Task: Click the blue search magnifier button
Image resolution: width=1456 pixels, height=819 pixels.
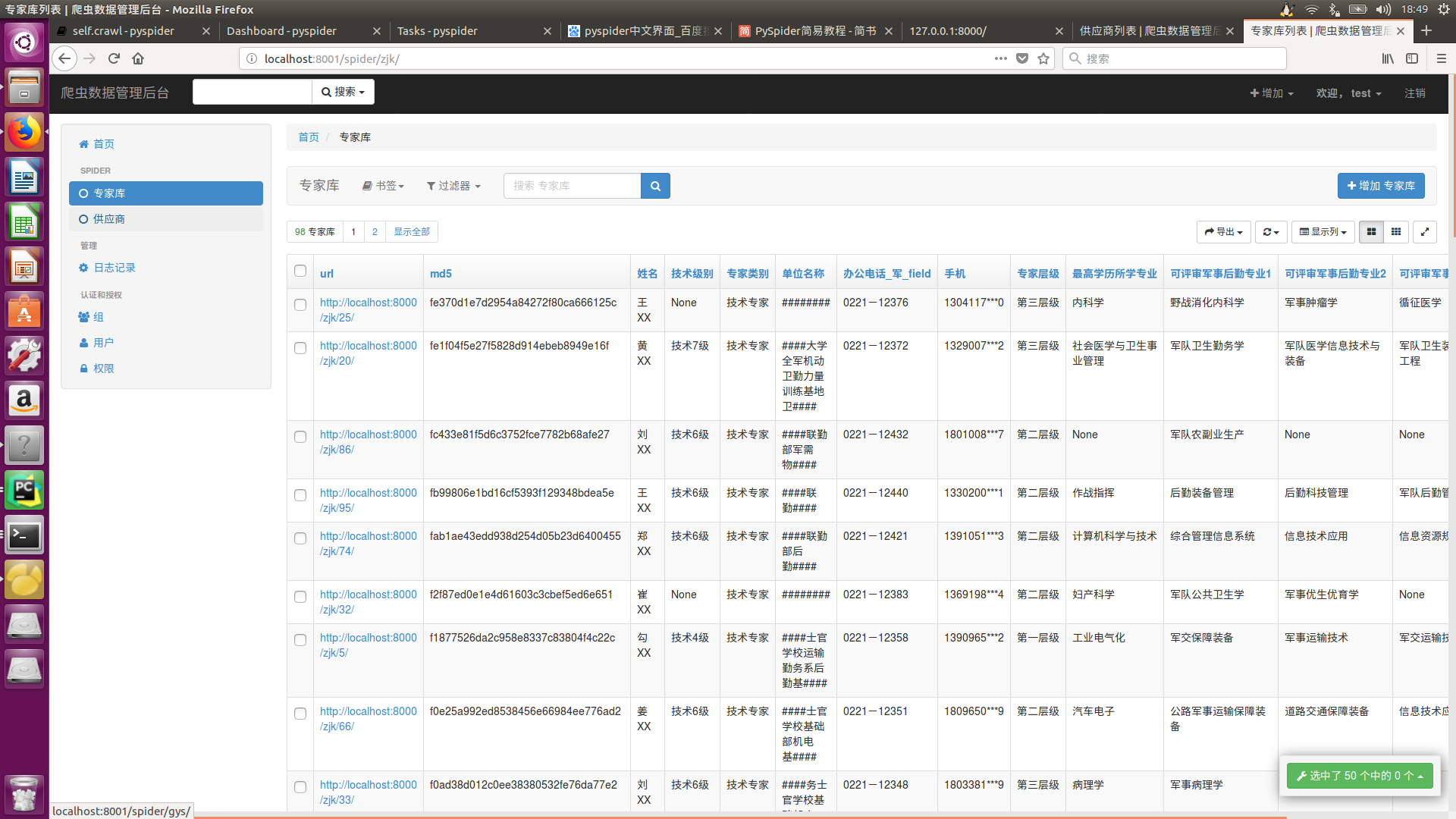Action: tap(655, 186)
